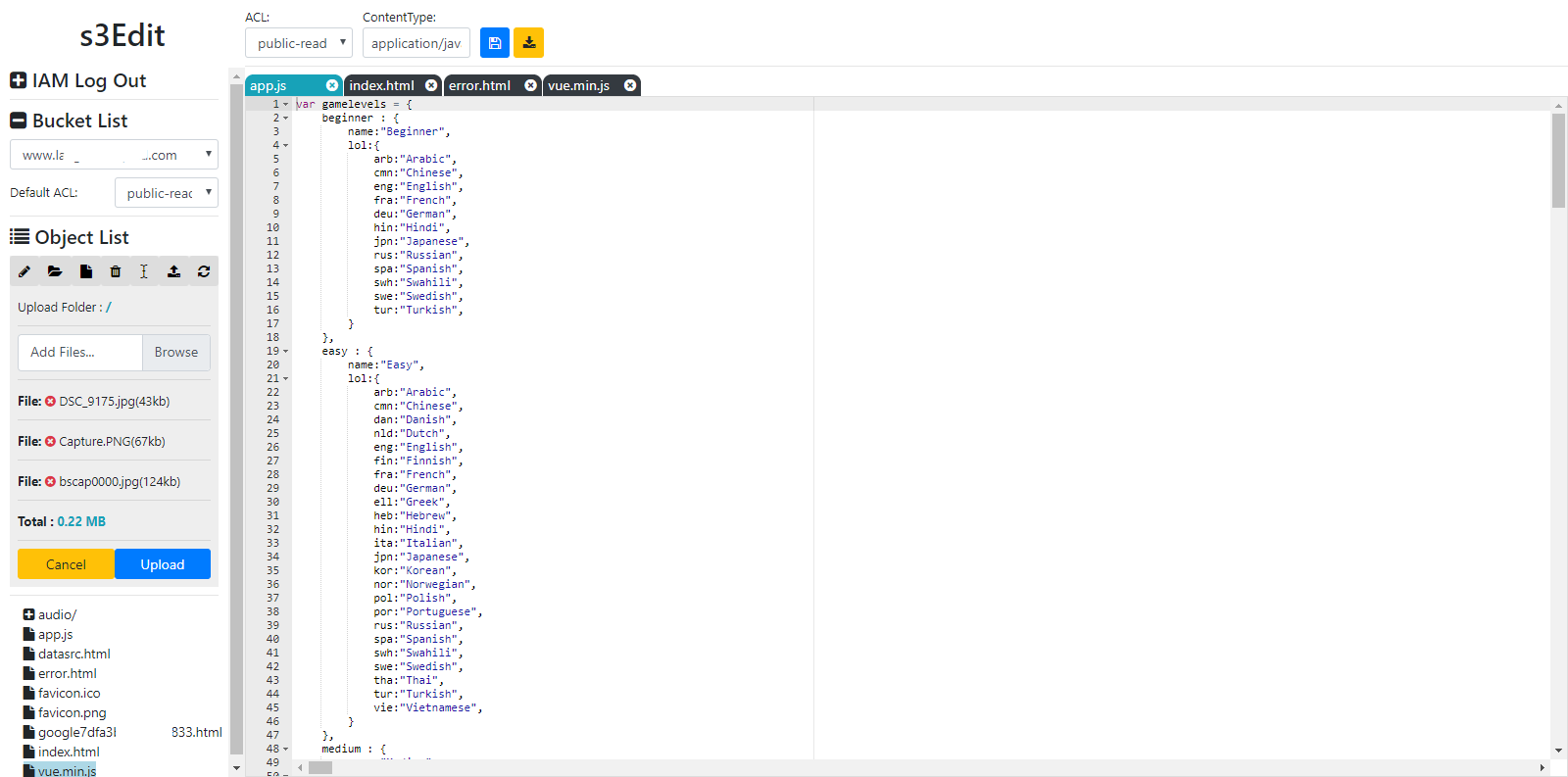Fold code at line 1
Image resolution: width=1568 pixels, height=777 pixels.
click(x=286, y=104)
